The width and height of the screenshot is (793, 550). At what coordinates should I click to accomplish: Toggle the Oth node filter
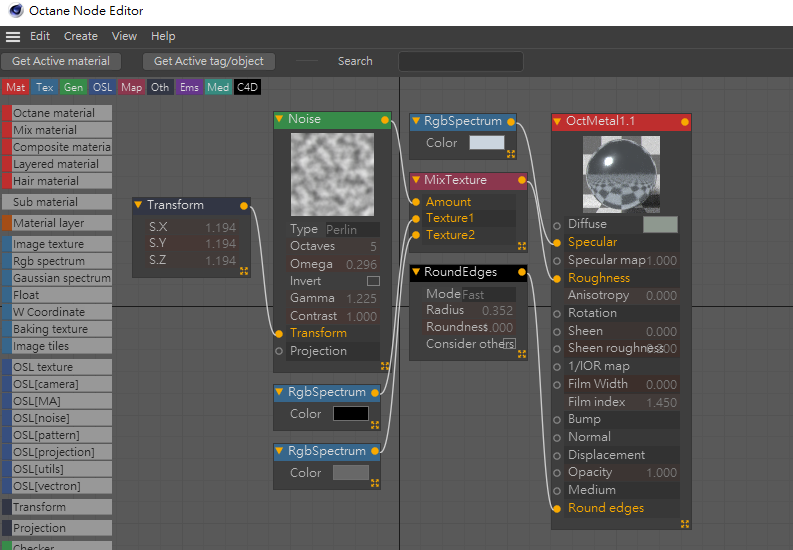(160, 87)
